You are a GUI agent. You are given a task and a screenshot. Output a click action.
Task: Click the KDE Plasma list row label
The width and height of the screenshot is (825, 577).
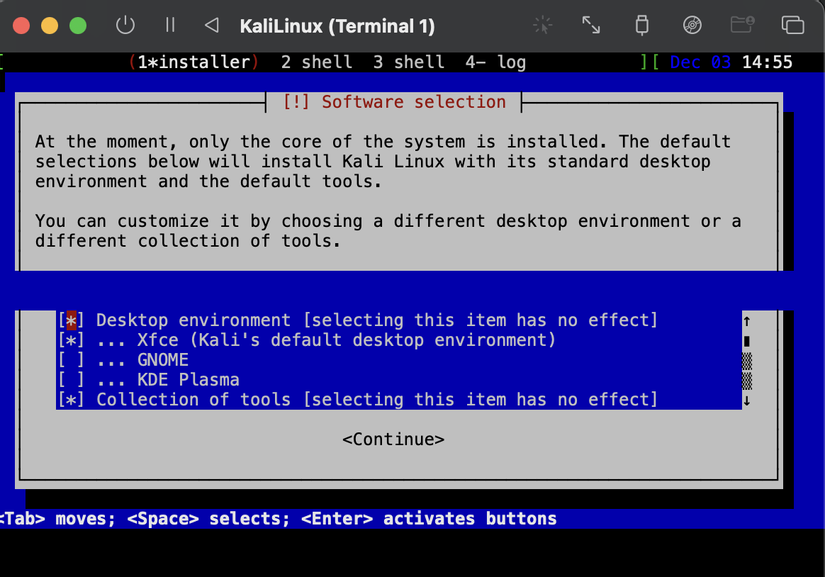click(x=188, y=380)
